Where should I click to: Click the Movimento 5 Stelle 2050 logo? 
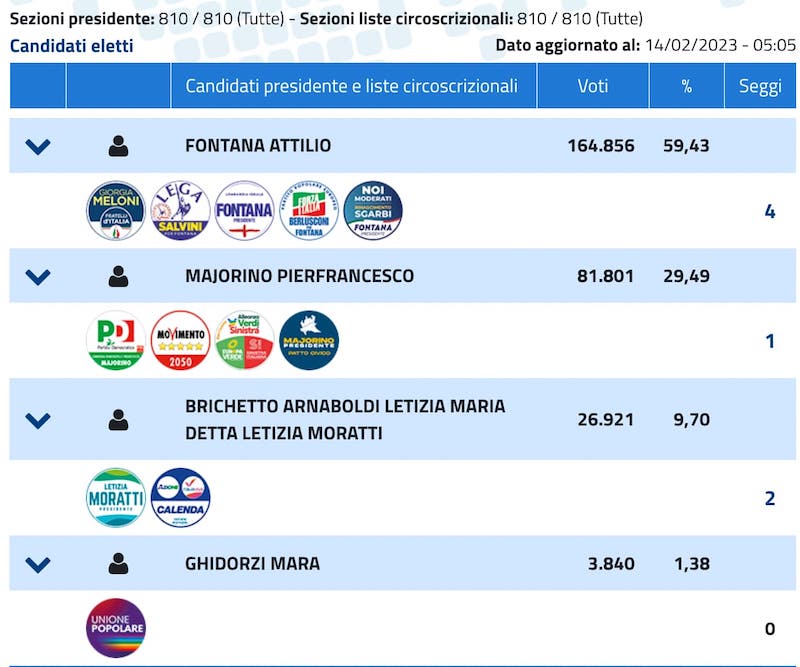tap(180, 340)
